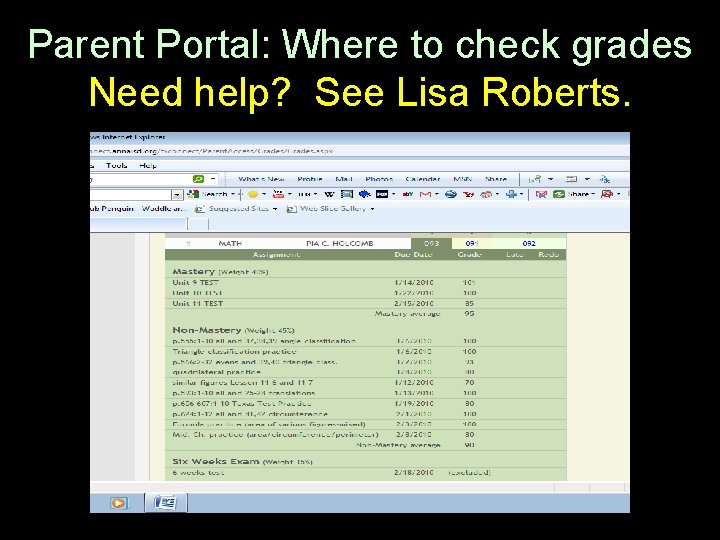Viewport: 720px width, 540px height.
Task: Click the small new tab button
Action: [198, 224]
